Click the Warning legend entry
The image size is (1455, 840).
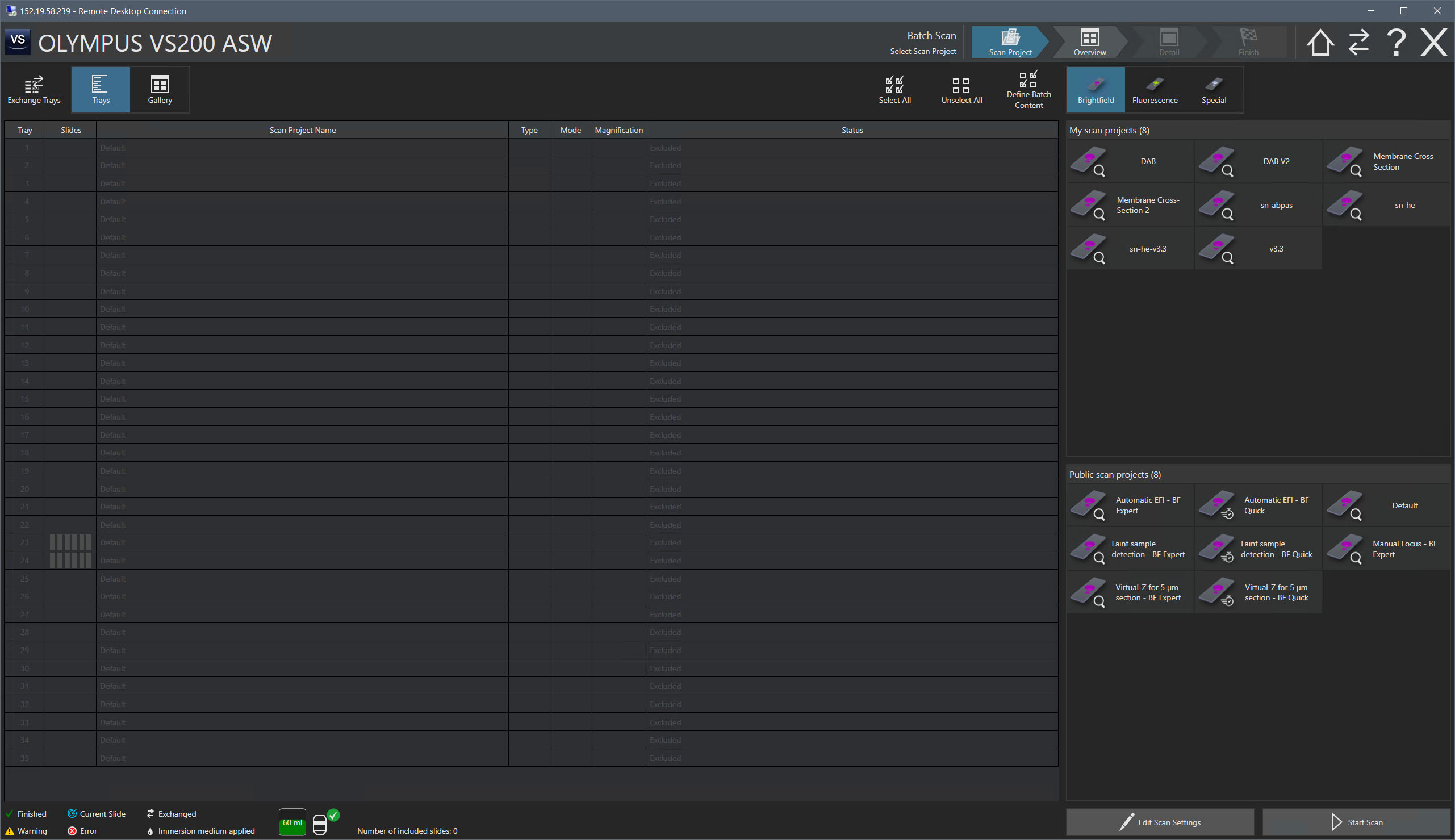(26, 831)
